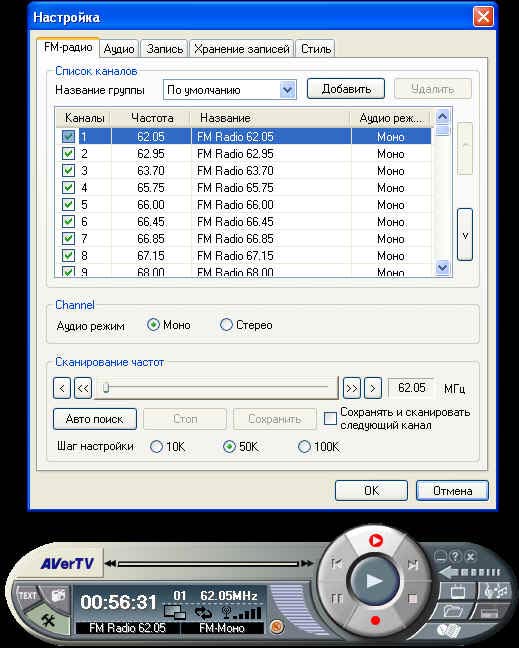Seek frequency backward with double left arrows
The width and height of the screenshot is (519, 648).
coord(83,388)
